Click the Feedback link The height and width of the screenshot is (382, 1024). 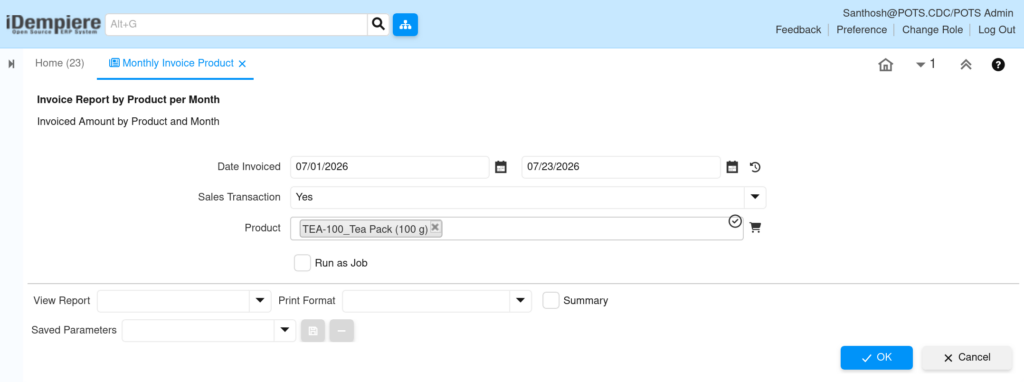pos(798,29)
